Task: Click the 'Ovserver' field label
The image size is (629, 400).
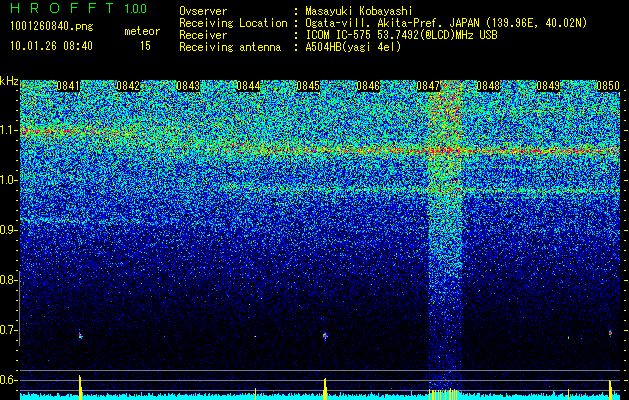Action: (203, 12)
